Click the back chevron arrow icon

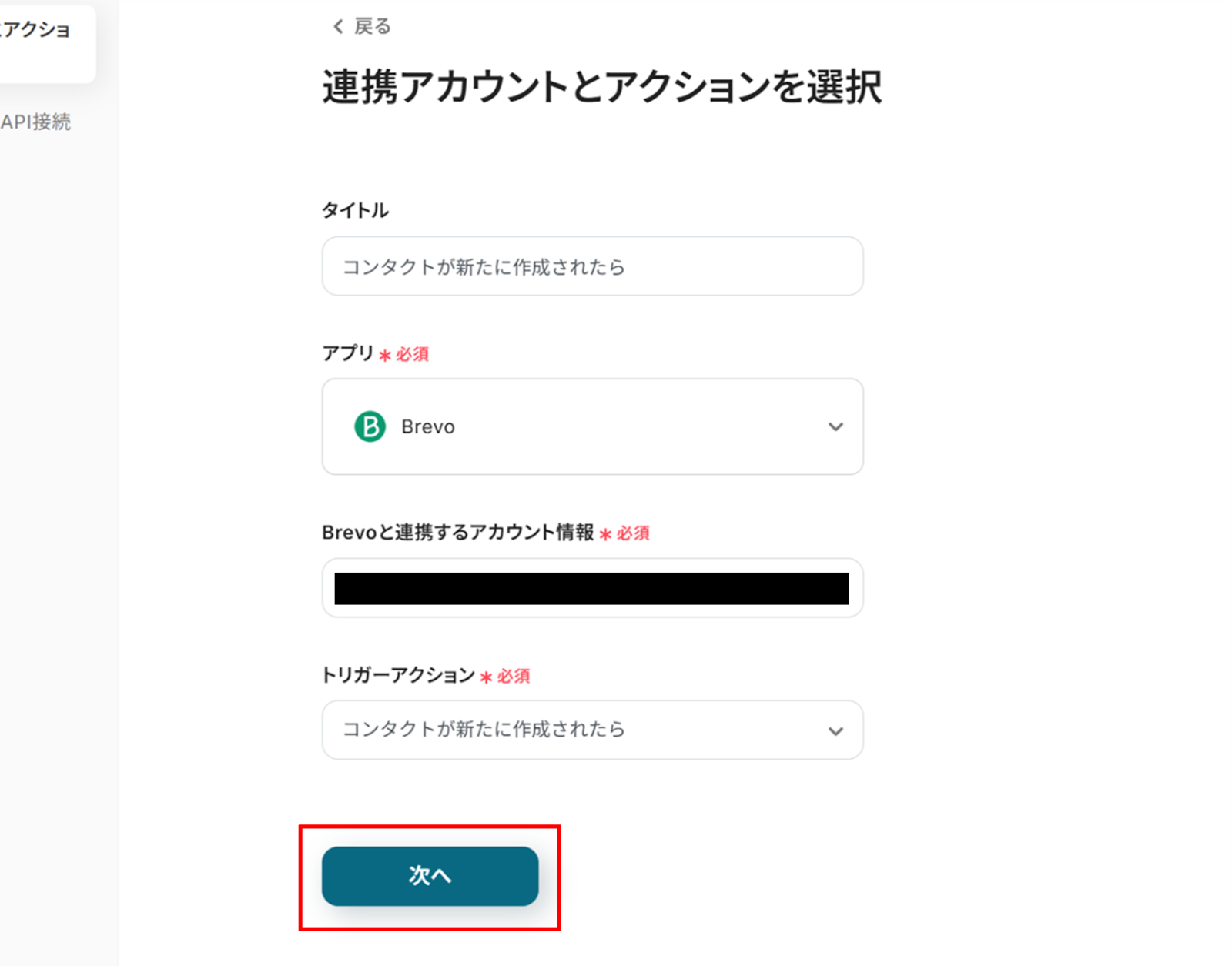click(x=338, y=27)
